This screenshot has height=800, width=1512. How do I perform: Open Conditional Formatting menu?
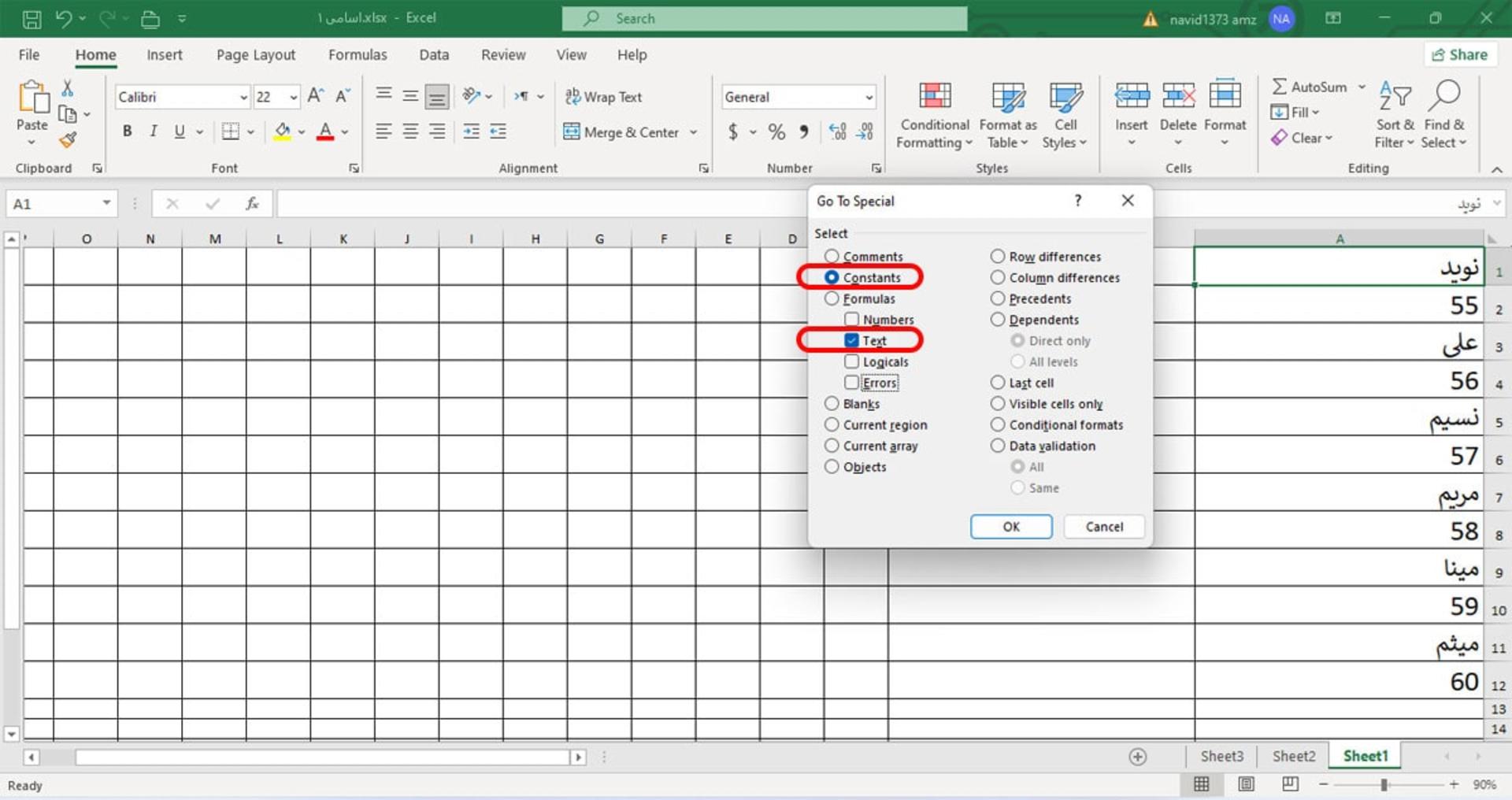click(935, 116)
